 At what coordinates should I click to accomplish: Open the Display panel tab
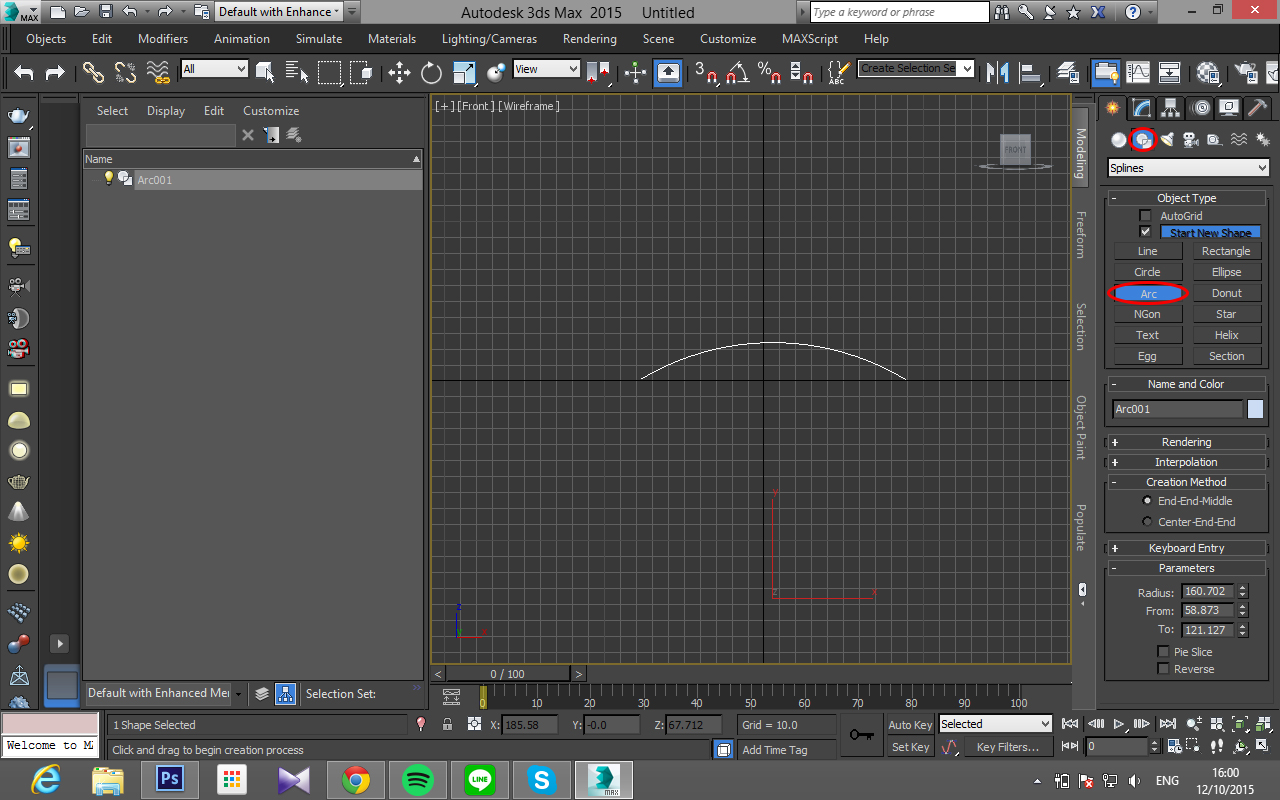(x=1229, y=108)
